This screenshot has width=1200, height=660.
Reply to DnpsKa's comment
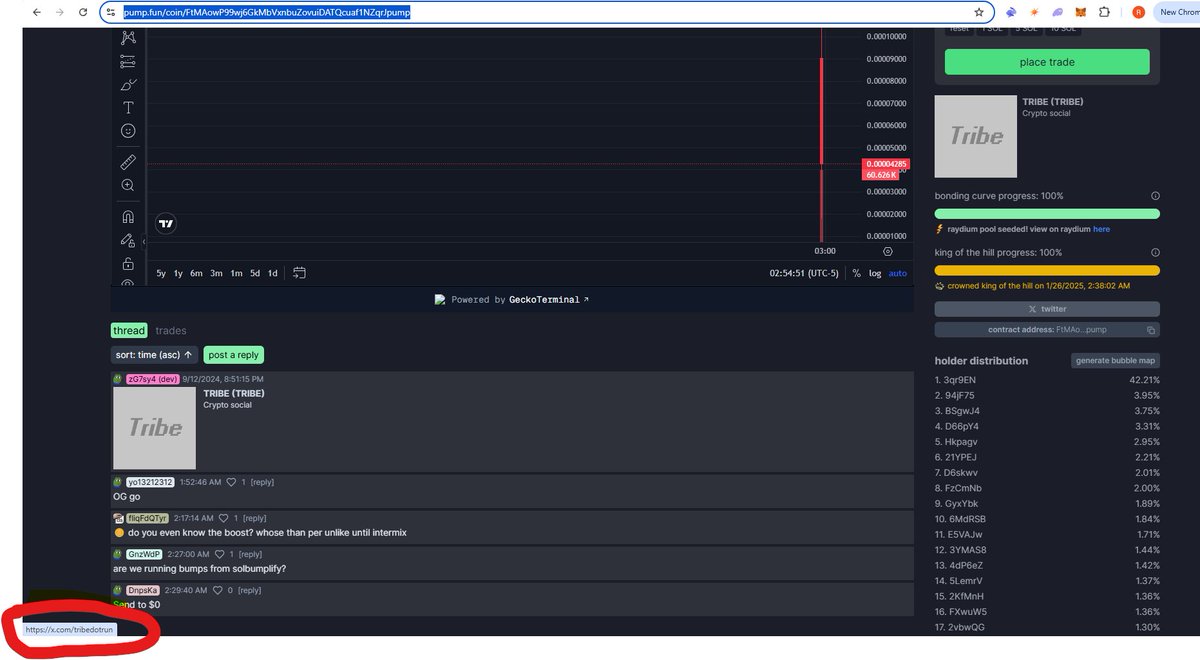click(x=249, y=590)
